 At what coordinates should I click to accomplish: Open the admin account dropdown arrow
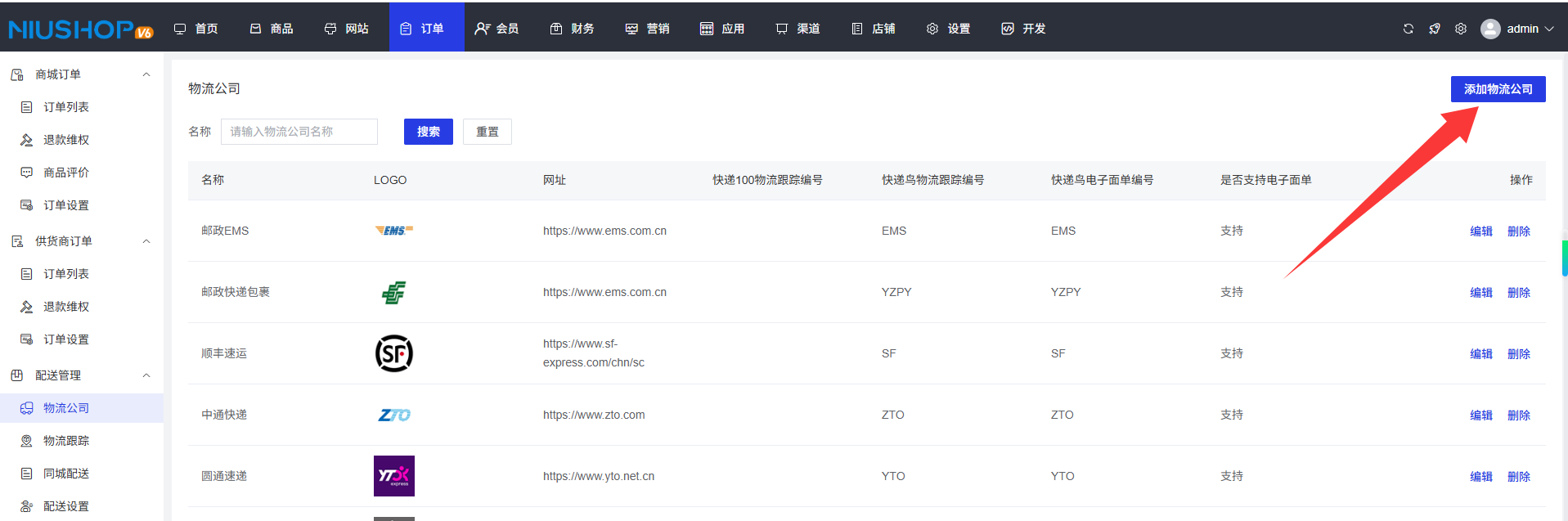click(x=1549, y=29)
